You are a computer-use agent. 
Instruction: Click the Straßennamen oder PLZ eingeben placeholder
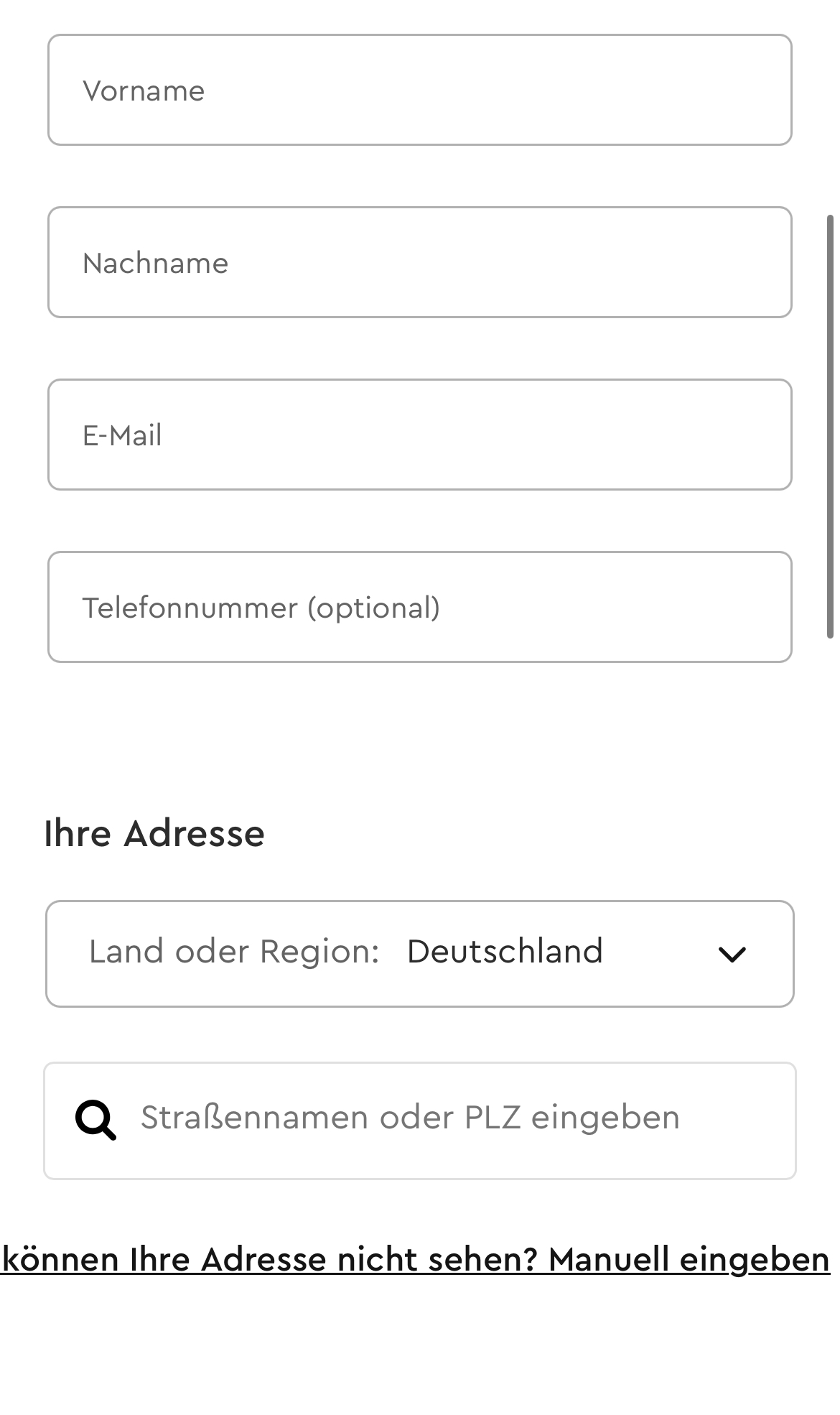pos(409,1118)
